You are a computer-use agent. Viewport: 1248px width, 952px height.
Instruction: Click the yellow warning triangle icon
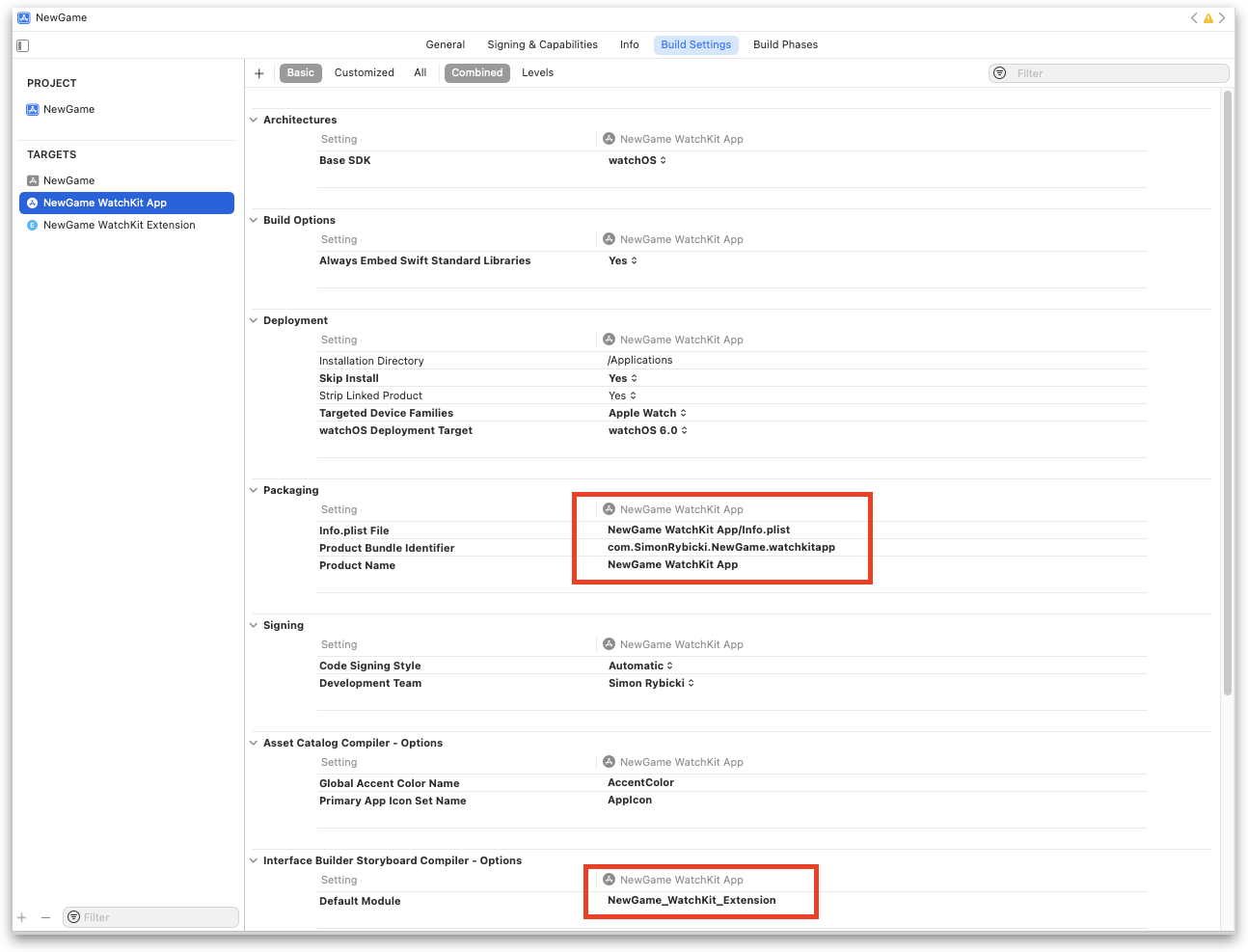coord(1208,18)
